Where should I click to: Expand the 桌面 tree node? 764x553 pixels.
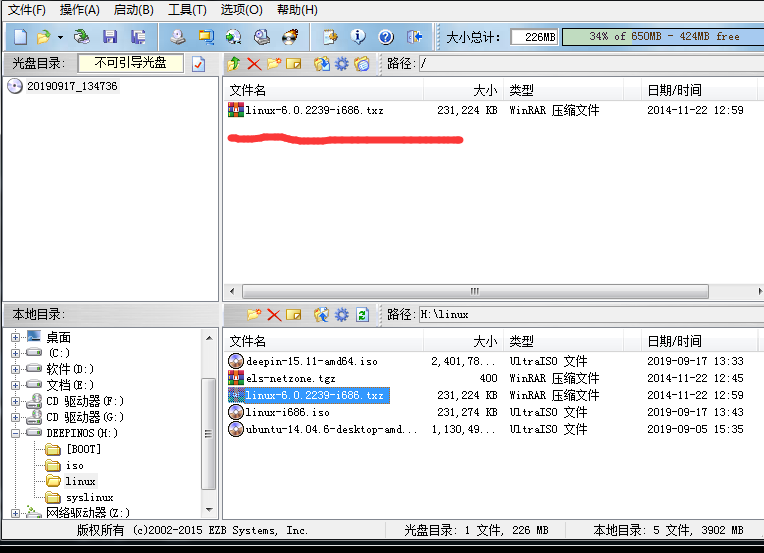(x=15, y=337)
